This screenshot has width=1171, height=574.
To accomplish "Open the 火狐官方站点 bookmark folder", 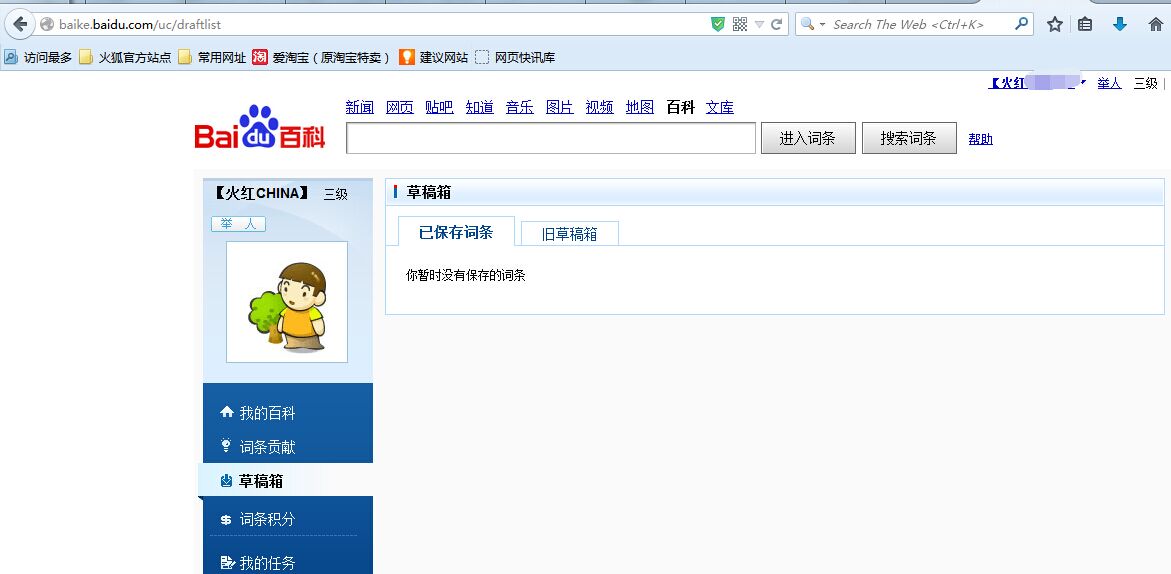I will (x=125, y=57).
